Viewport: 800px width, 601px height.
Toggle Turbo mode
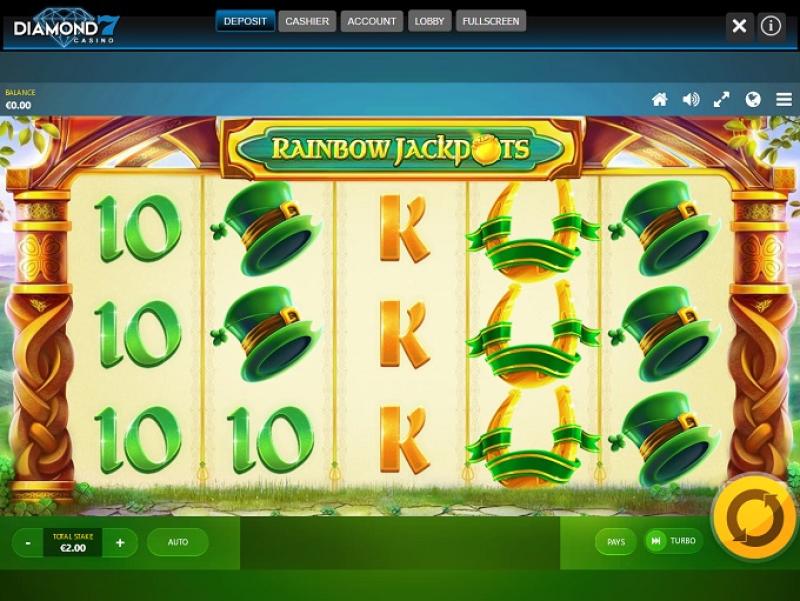(673, 541)
